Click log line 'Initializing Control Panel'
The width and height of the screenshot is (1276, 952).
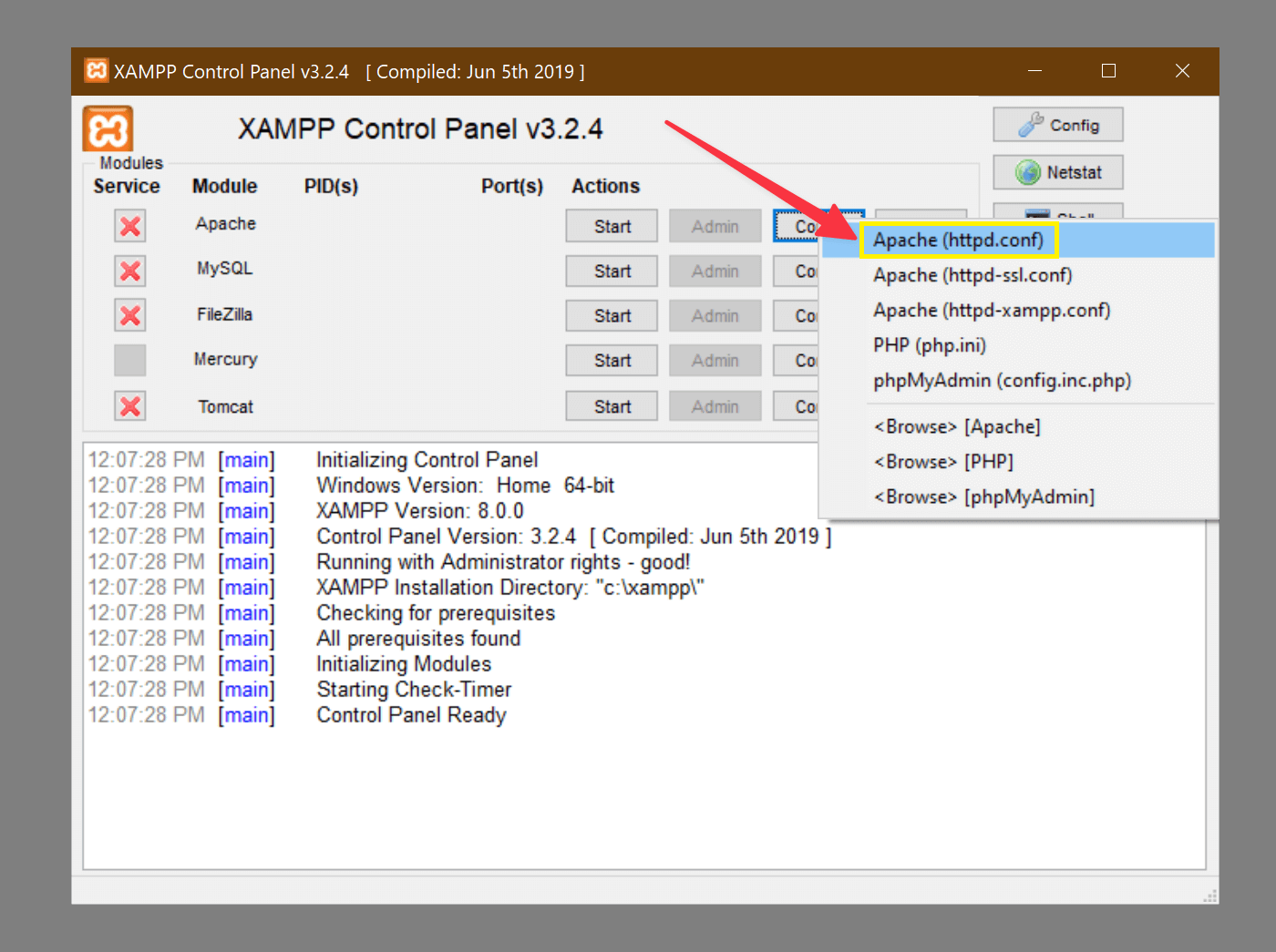pos(427,460)
